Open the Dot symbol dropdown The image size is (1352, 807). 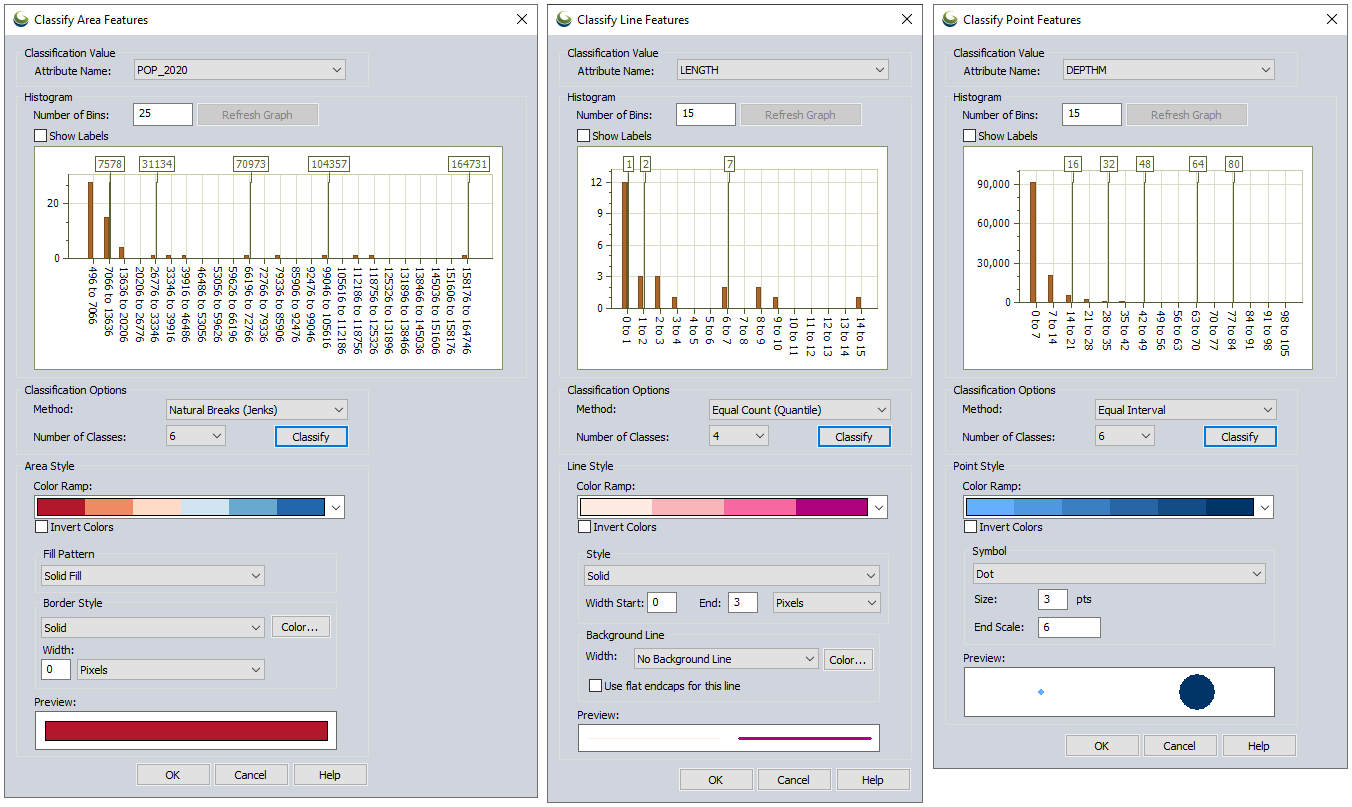(x=1120, y=574)
